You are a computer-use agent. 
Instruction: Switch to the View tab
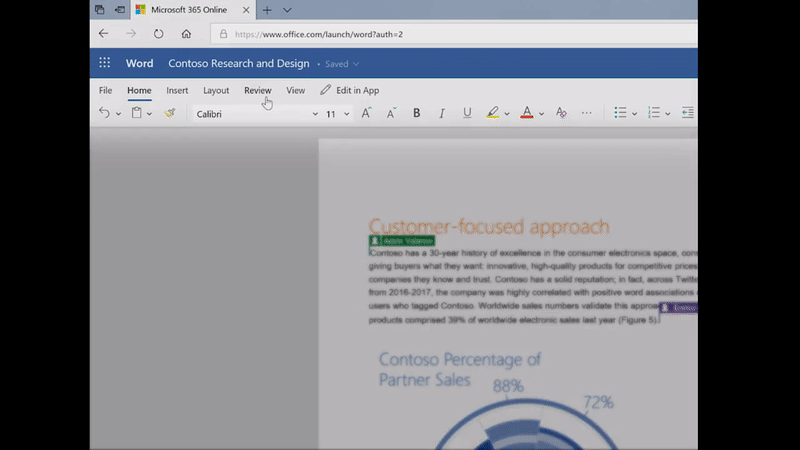(295, 90)
